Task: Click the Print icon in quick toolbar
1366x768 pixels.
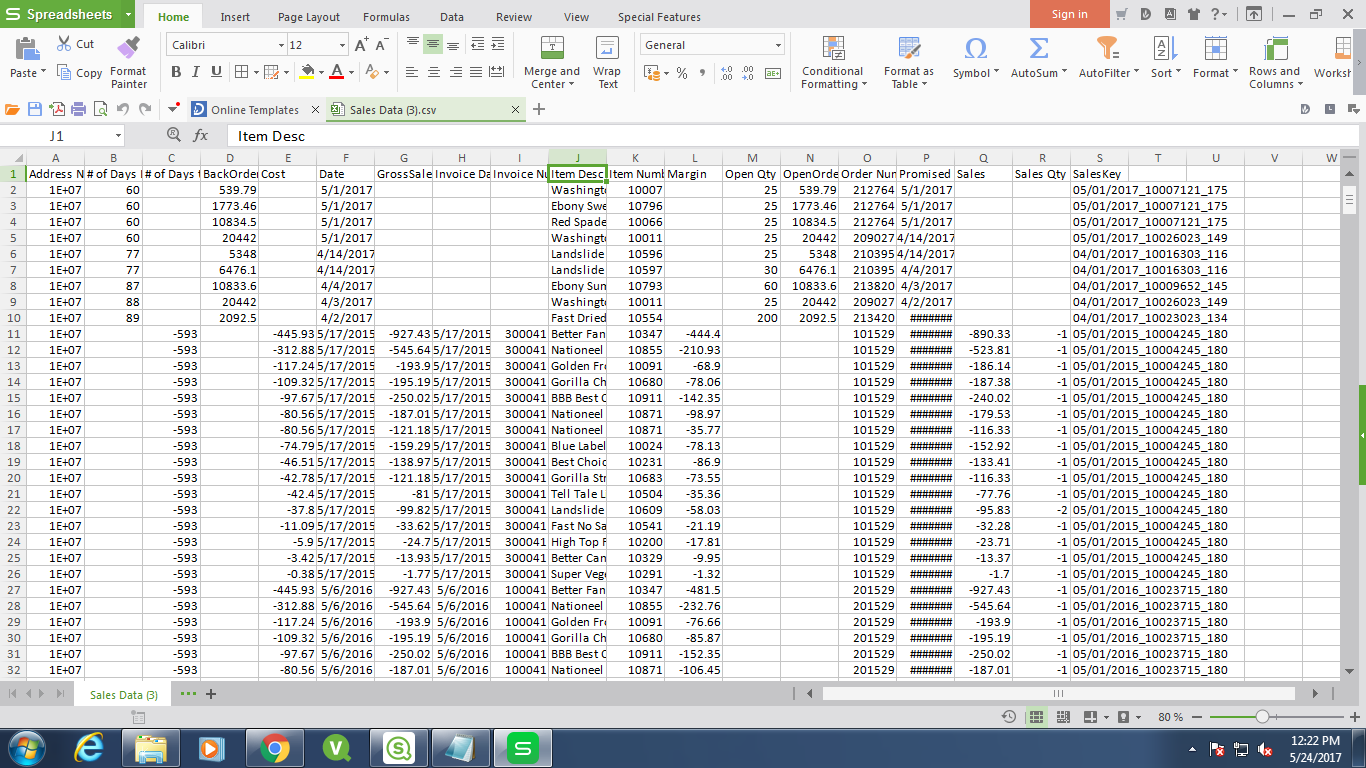Action: coord(78,109)
